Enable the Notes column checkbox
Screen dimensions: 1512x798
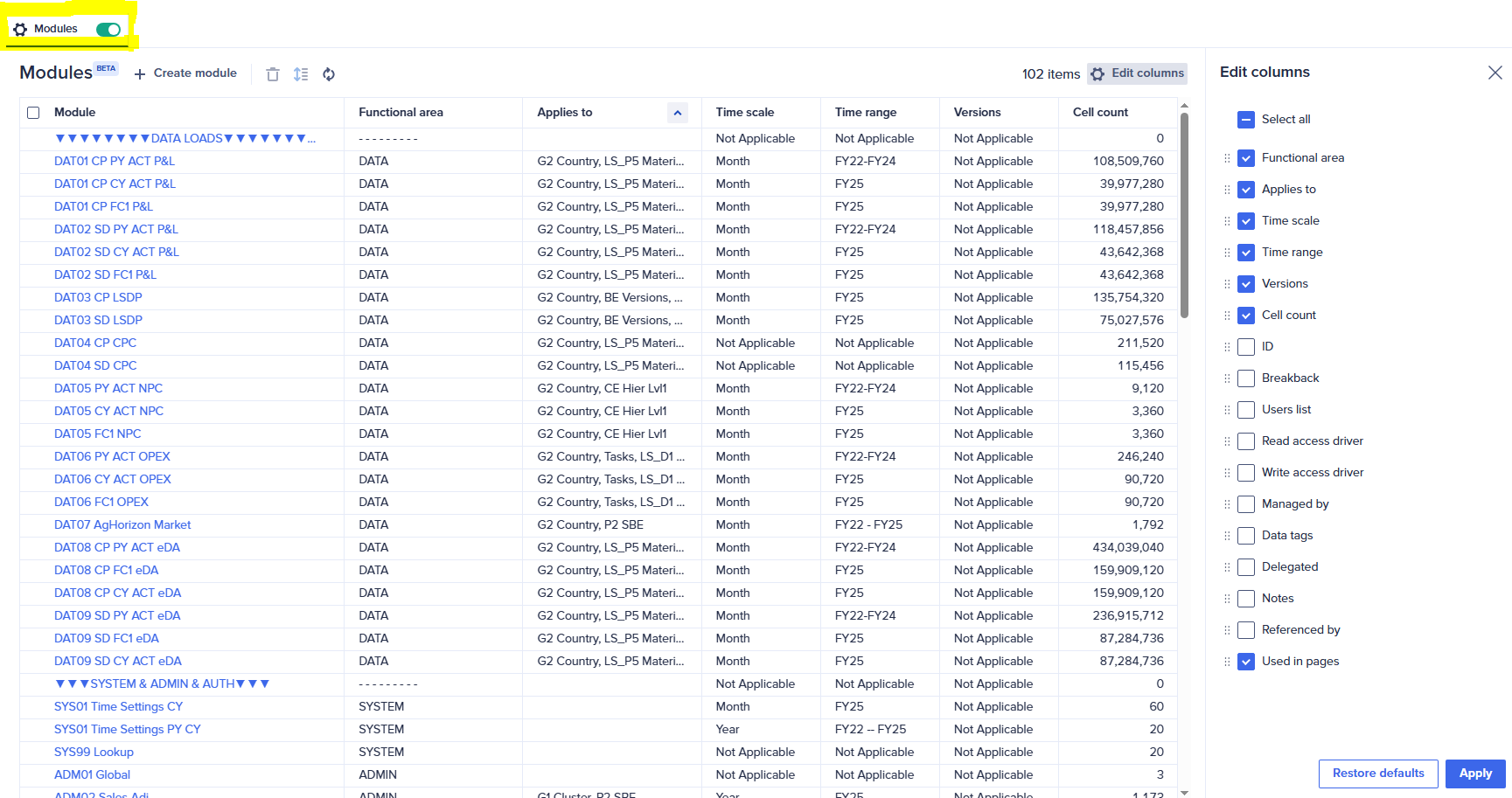pos(1246,599)
